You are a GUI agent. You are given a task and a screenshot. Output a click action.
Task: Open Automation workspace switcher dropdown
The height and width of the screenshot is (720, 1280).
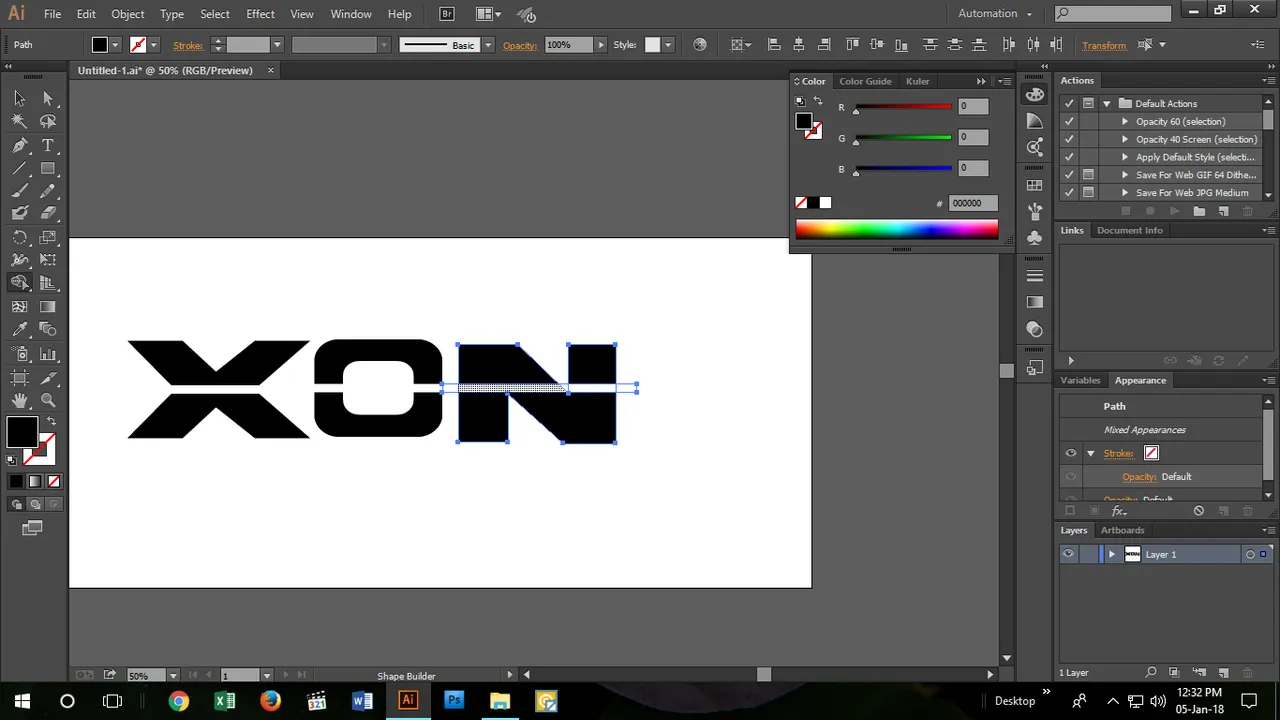(x=995, y=14)
